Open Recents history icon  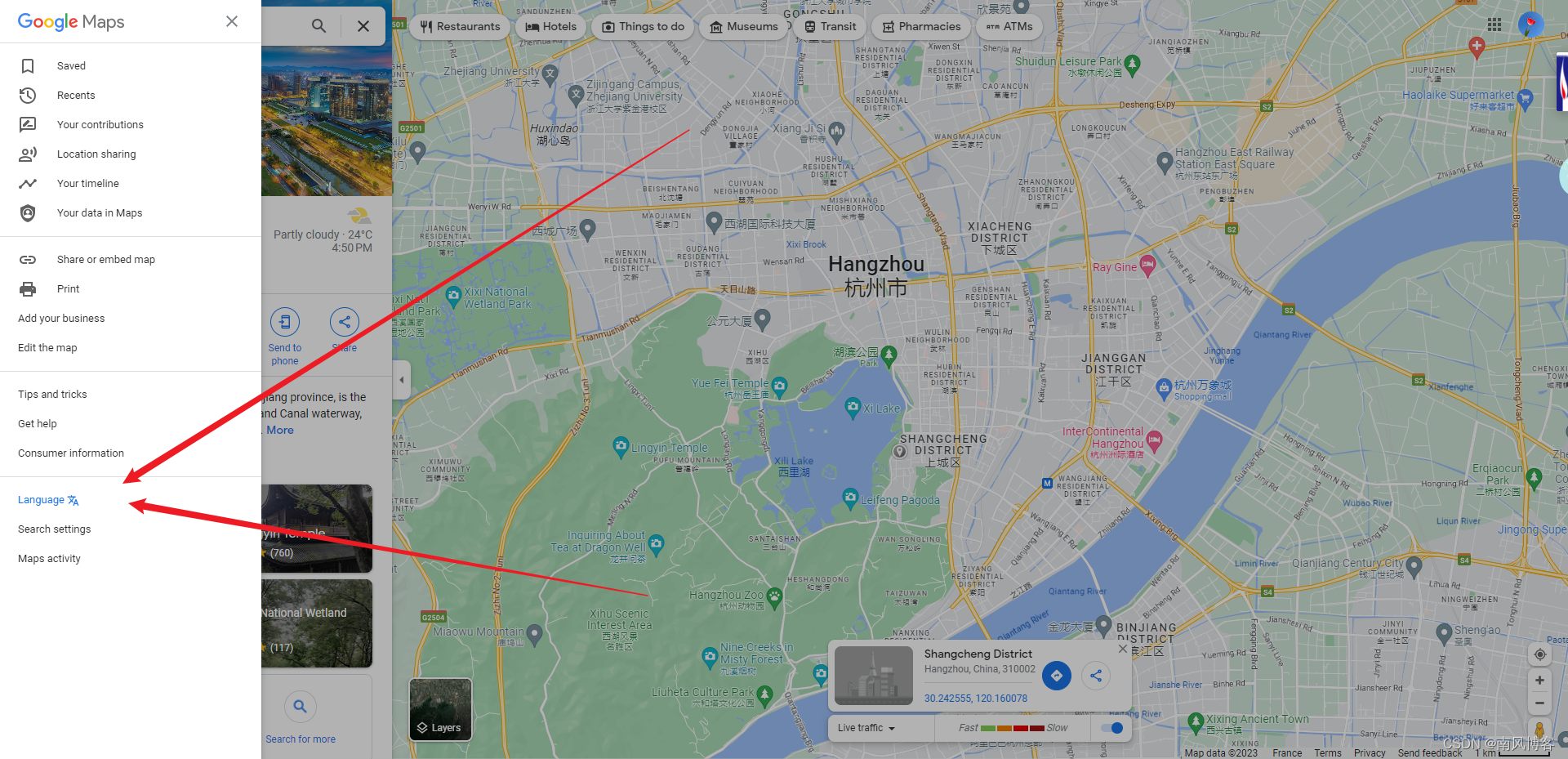click(28, 96)
